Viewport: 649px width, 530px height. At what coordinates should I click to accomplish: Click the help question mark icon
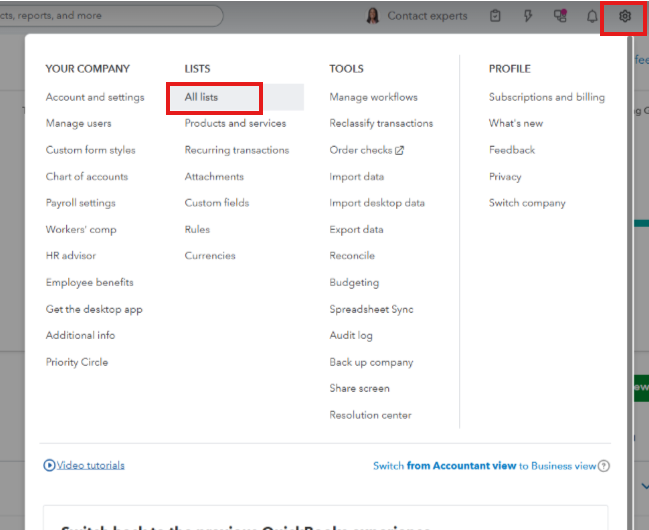point(603,466)
